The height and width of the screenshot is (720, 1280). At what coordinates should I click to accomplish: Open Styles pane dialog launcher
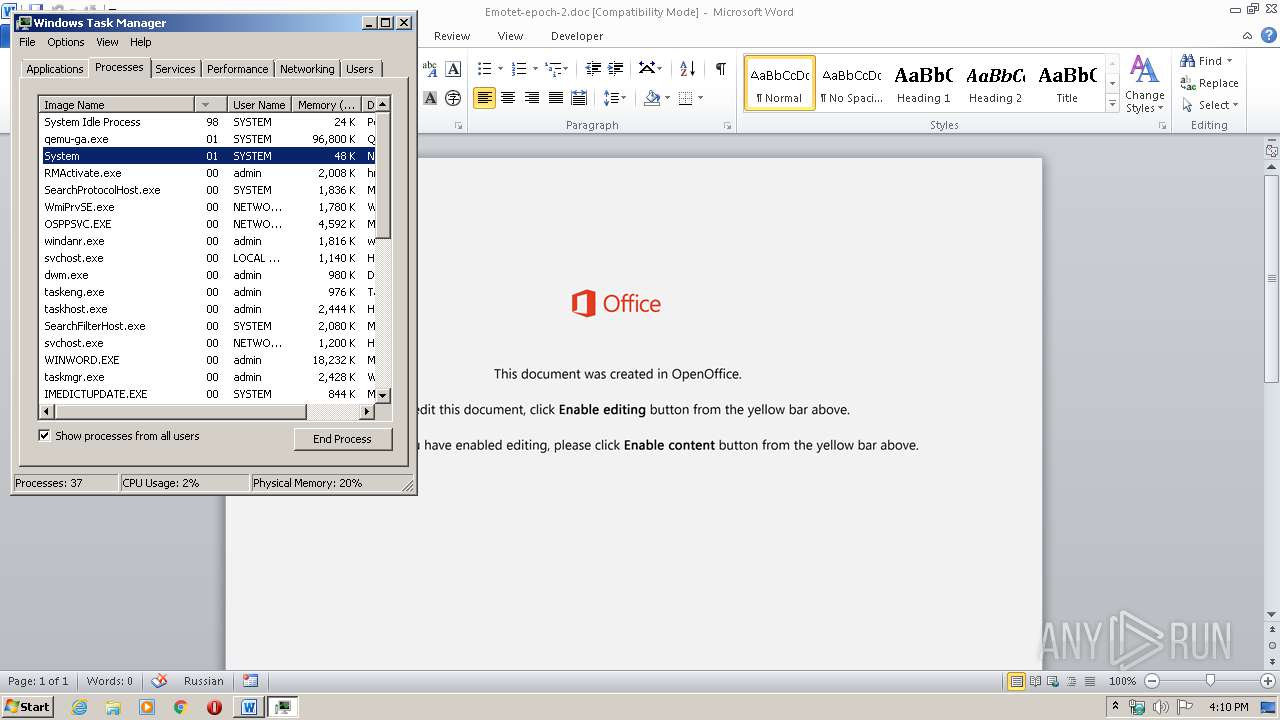tap(1162, 126)
